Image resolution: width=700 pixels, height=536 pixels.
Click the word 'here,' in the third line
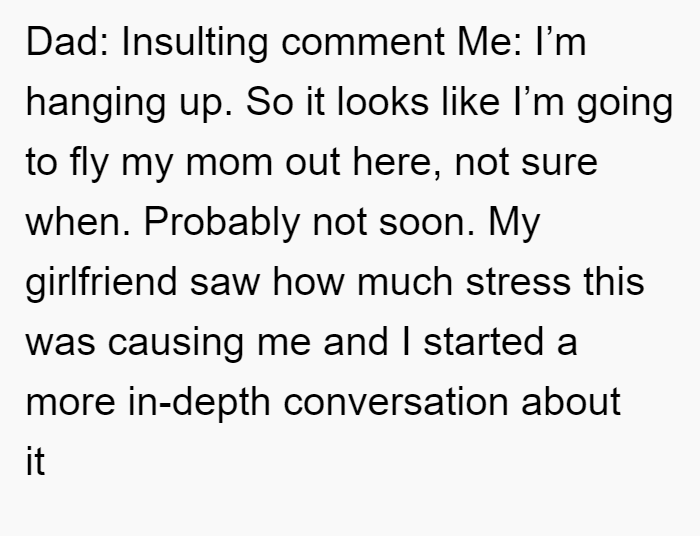397,162
